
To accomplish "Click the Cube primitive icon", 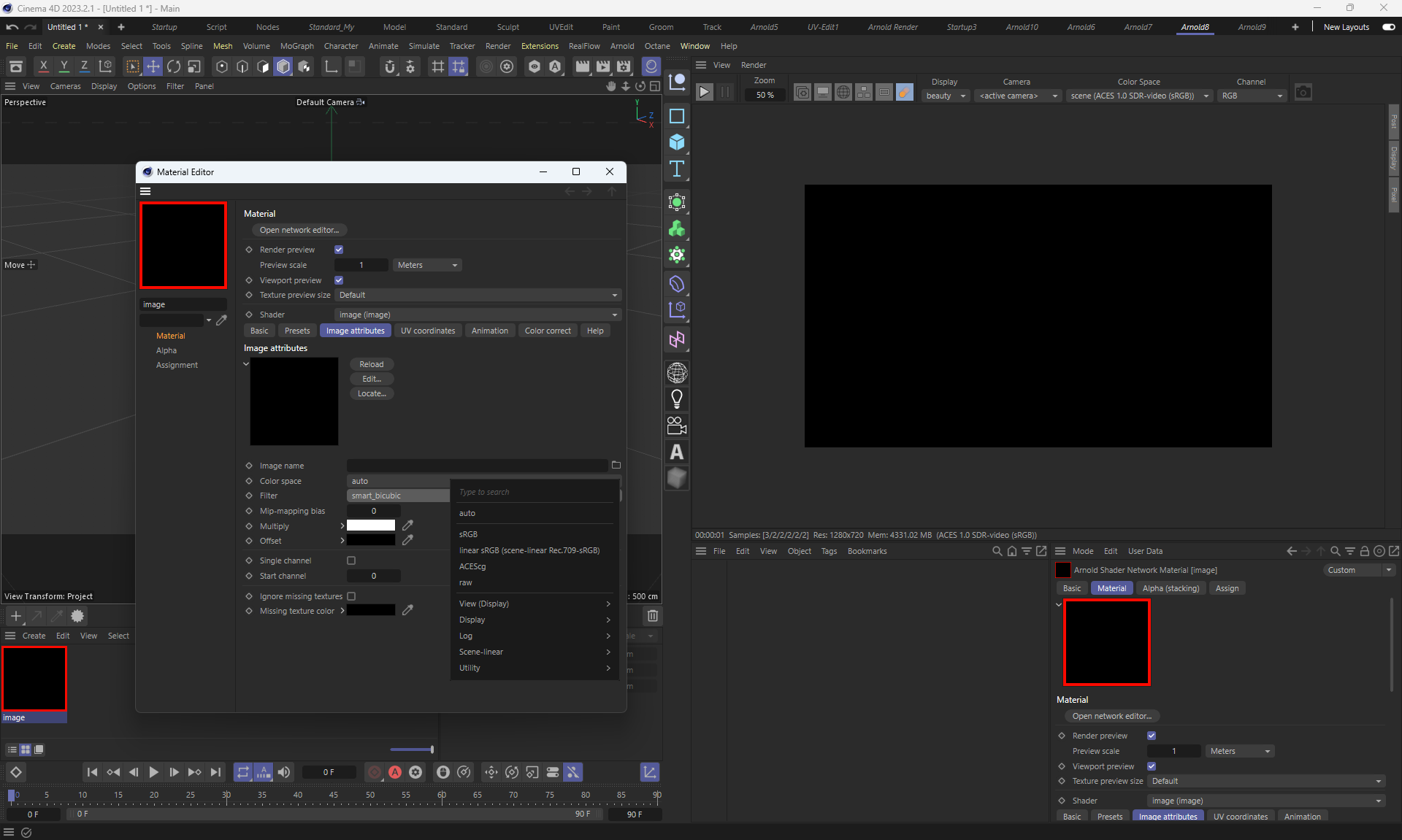I will 677,142.
